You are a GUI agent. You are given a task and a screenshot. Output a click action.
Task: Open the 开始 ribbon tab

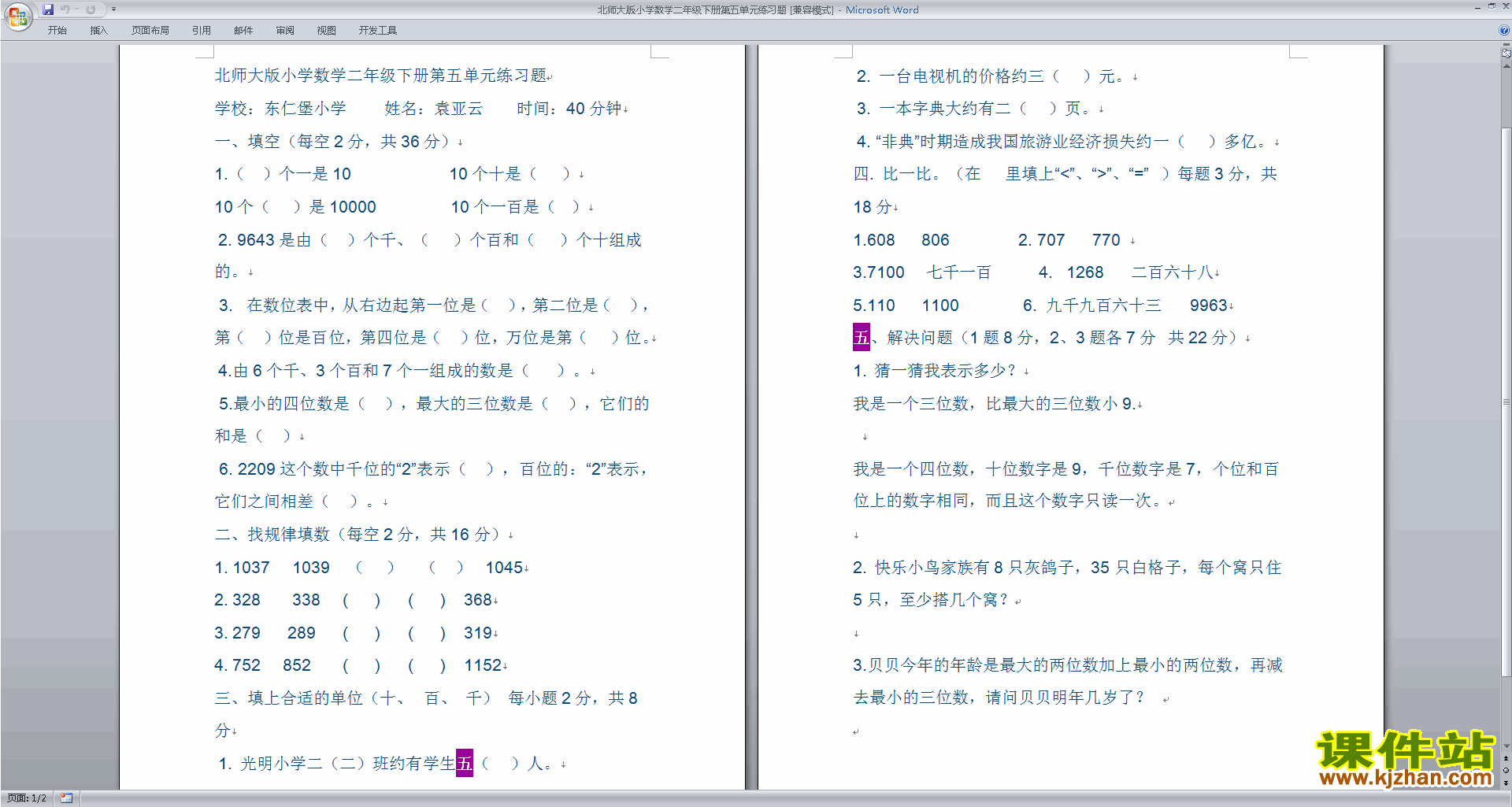[57, 31]
